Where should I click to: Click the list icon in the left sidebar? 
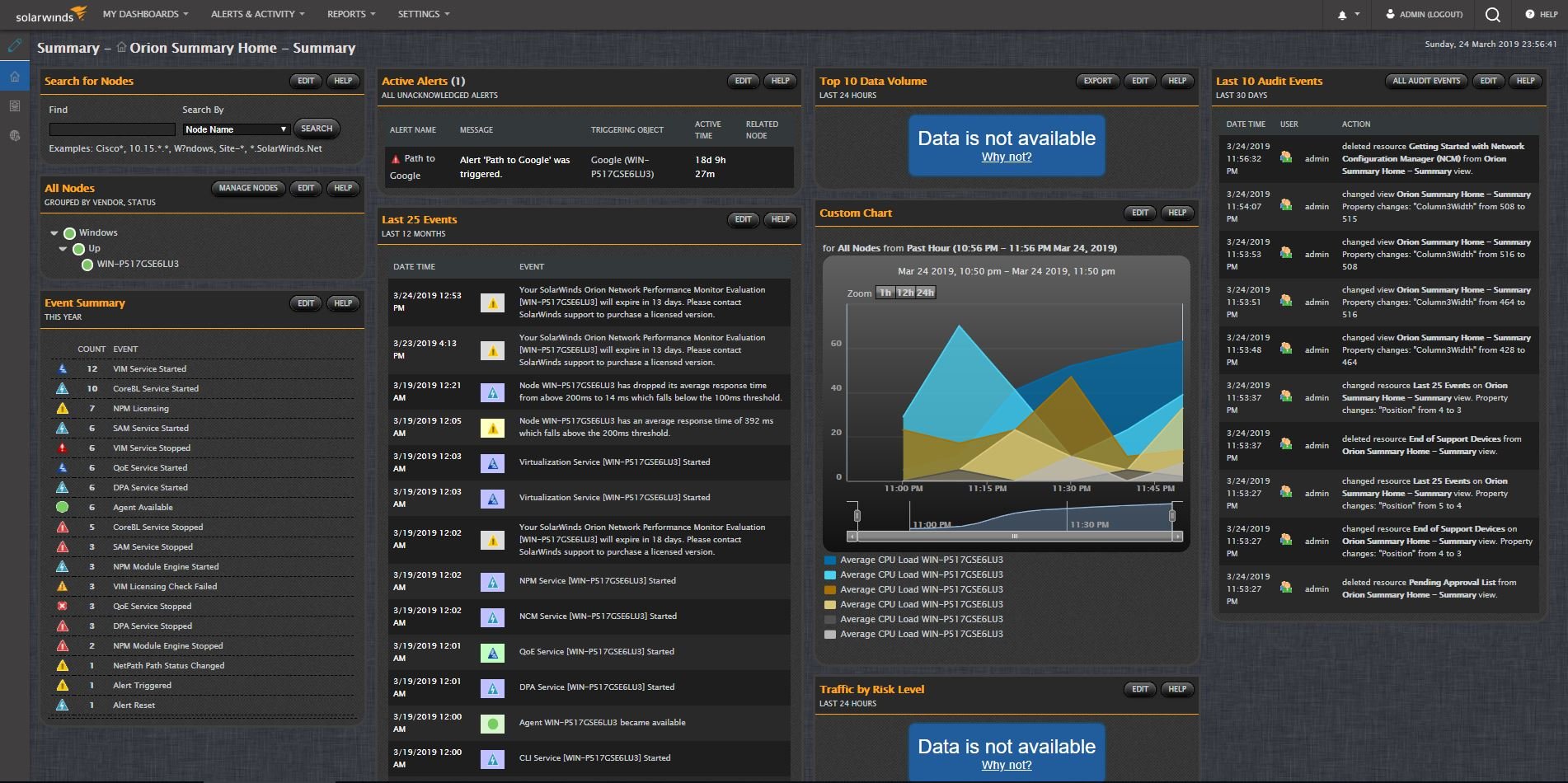click(x=14, y=106)
